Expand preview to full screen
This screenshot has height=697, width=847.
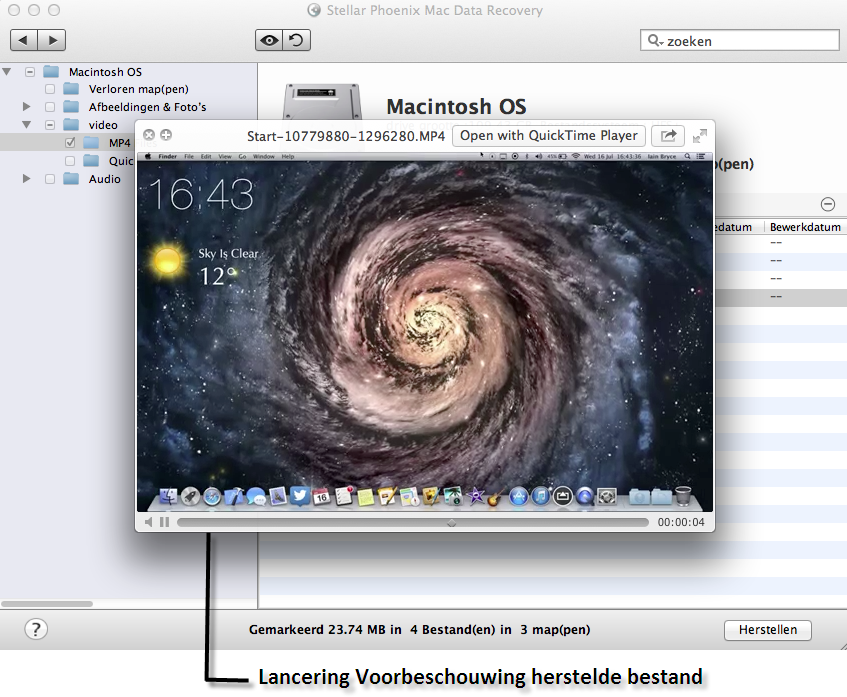coord(700,136)
